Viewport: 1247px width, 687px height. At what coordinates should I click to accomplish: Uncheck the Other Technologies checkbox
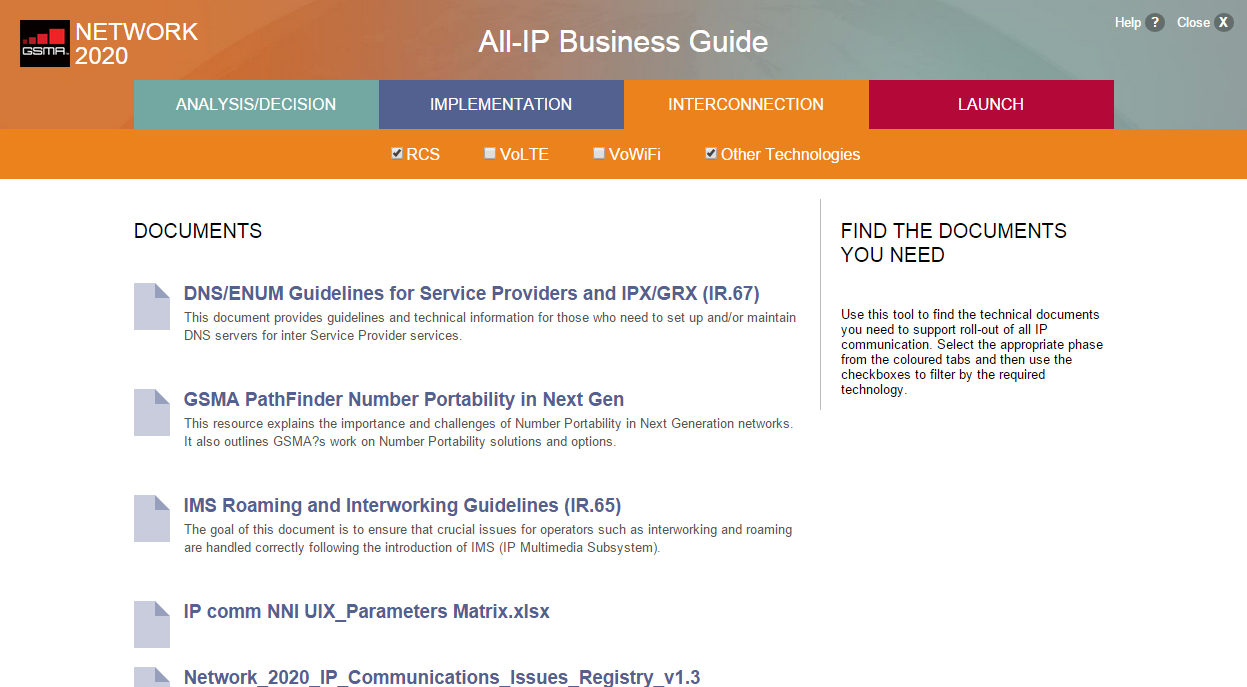711,153
